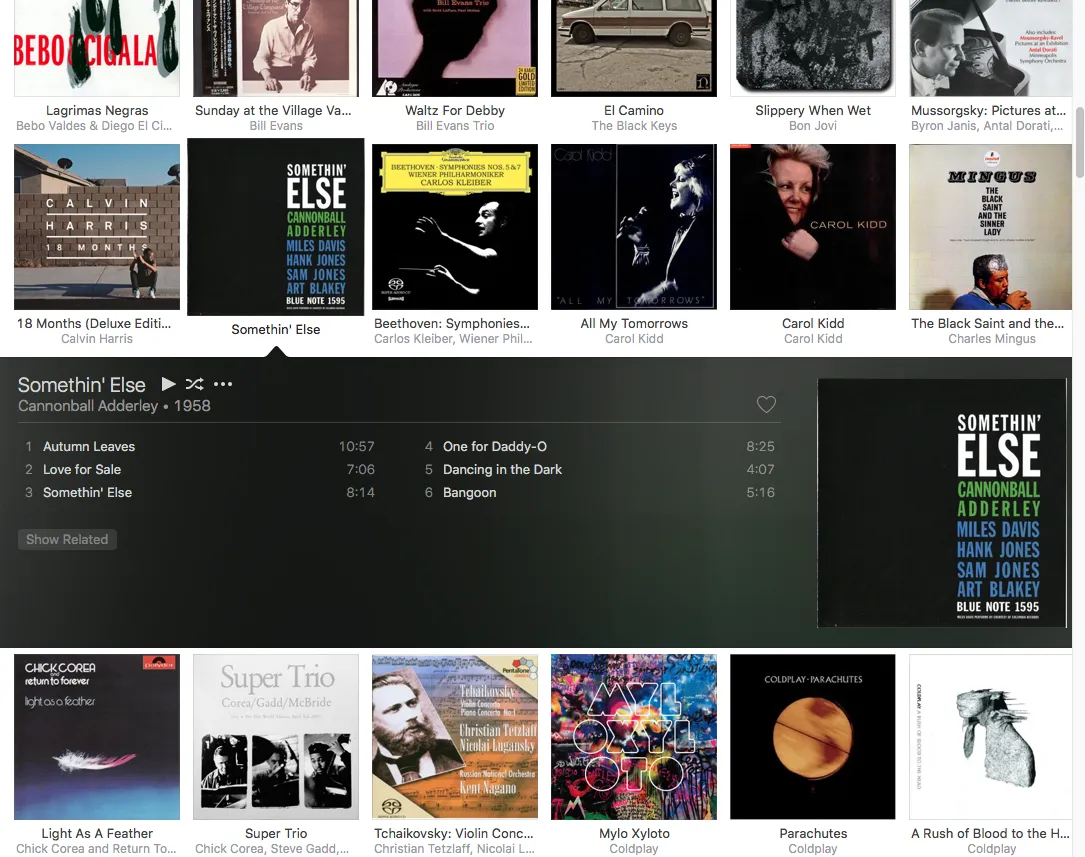Click the Lagrimas Negras title text
This screenshot has height=857, width=1085.
(97, 111)
